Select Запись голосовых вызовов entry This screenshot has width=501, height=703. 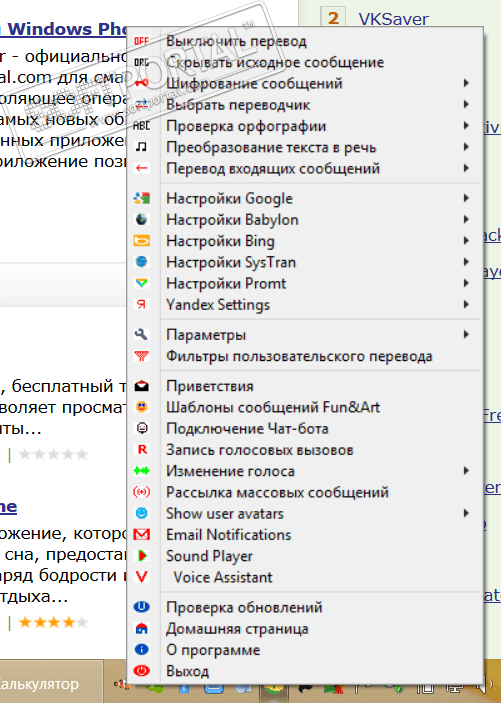coord(304,450)
